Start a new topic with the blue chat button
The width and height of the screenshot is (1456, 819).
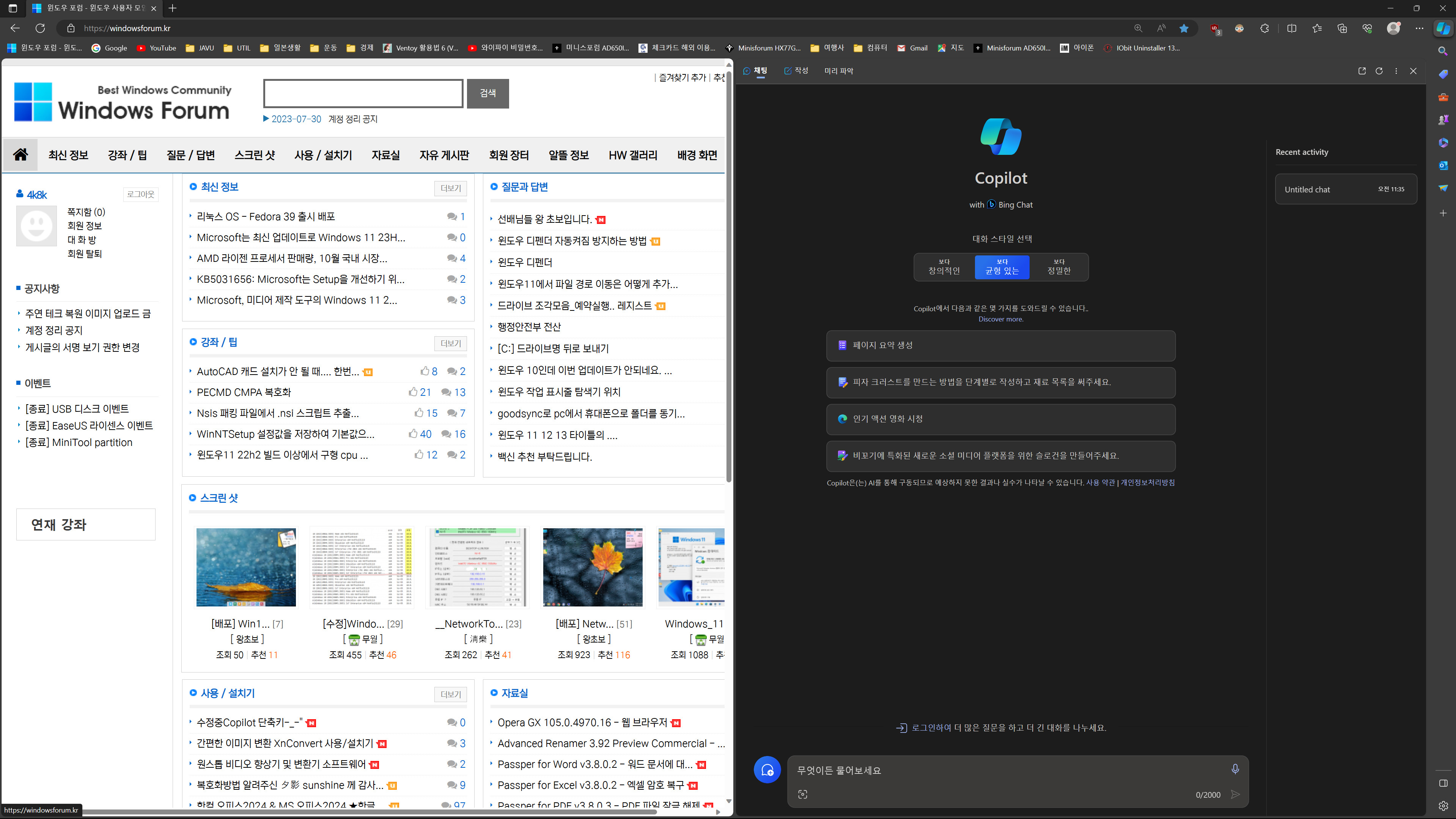pos(767,770)
